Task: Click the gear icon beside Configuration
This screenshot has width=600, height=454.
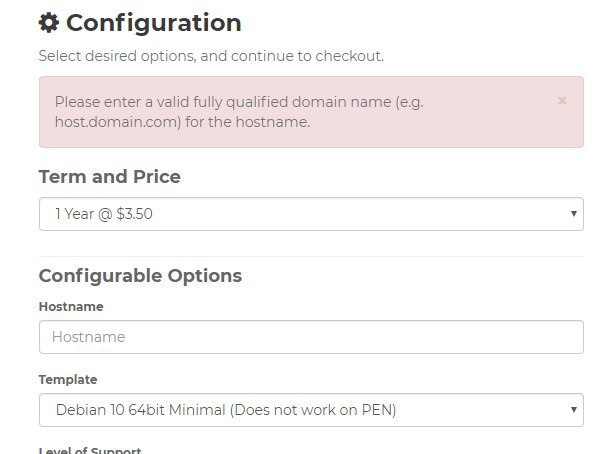Action: click(x=49, y=23)
